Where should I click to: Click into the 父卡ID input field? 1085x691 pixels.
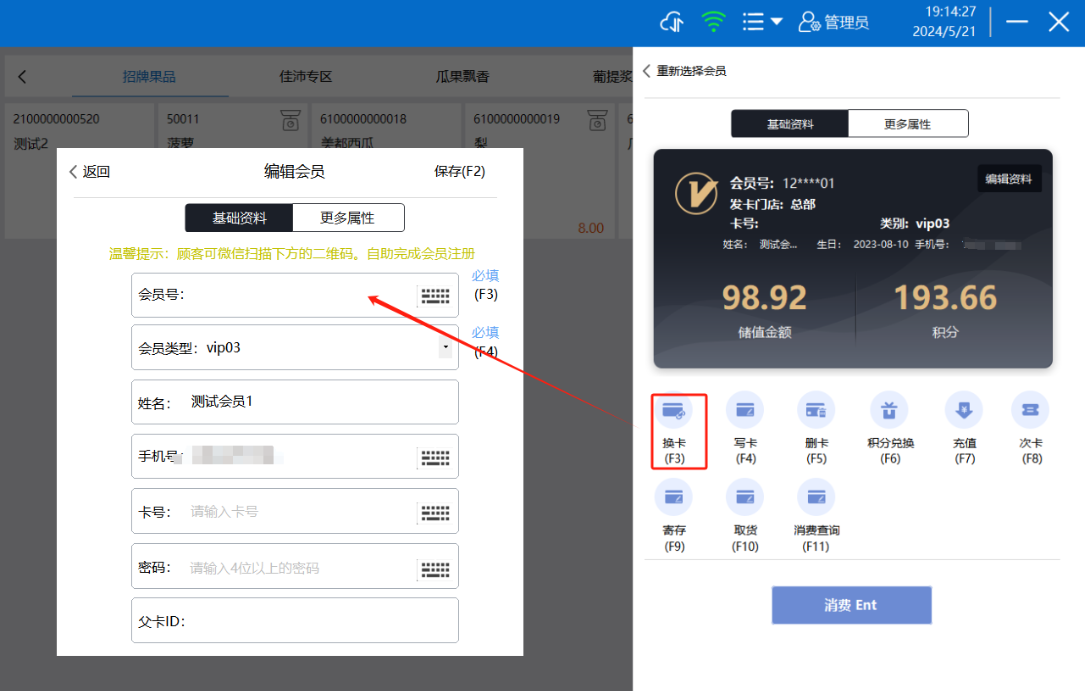pos(295,620)
